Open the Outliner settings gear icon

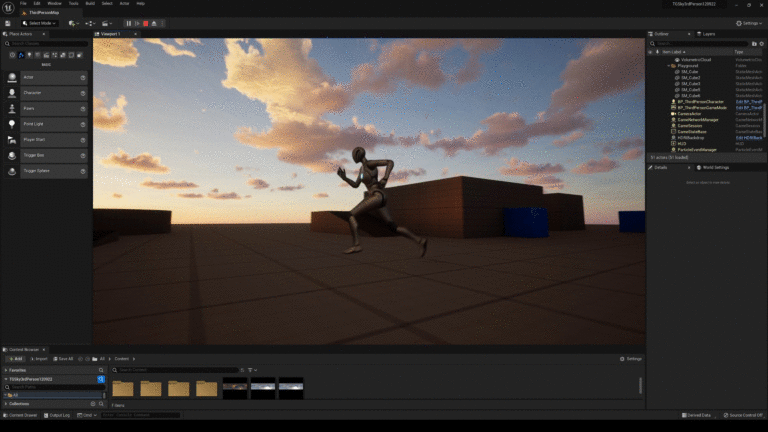click(762, 44)
